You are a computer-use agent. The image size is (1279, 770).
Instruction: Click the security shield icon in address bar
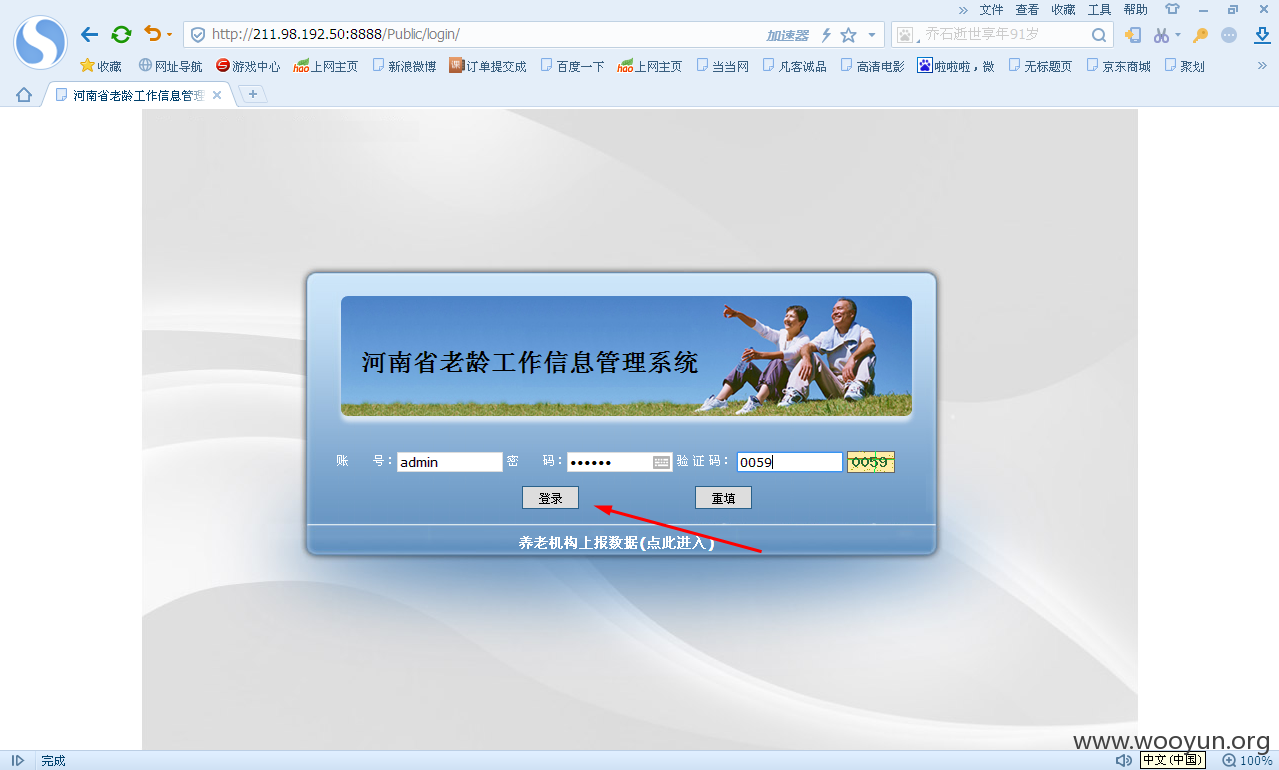[198, 35]
